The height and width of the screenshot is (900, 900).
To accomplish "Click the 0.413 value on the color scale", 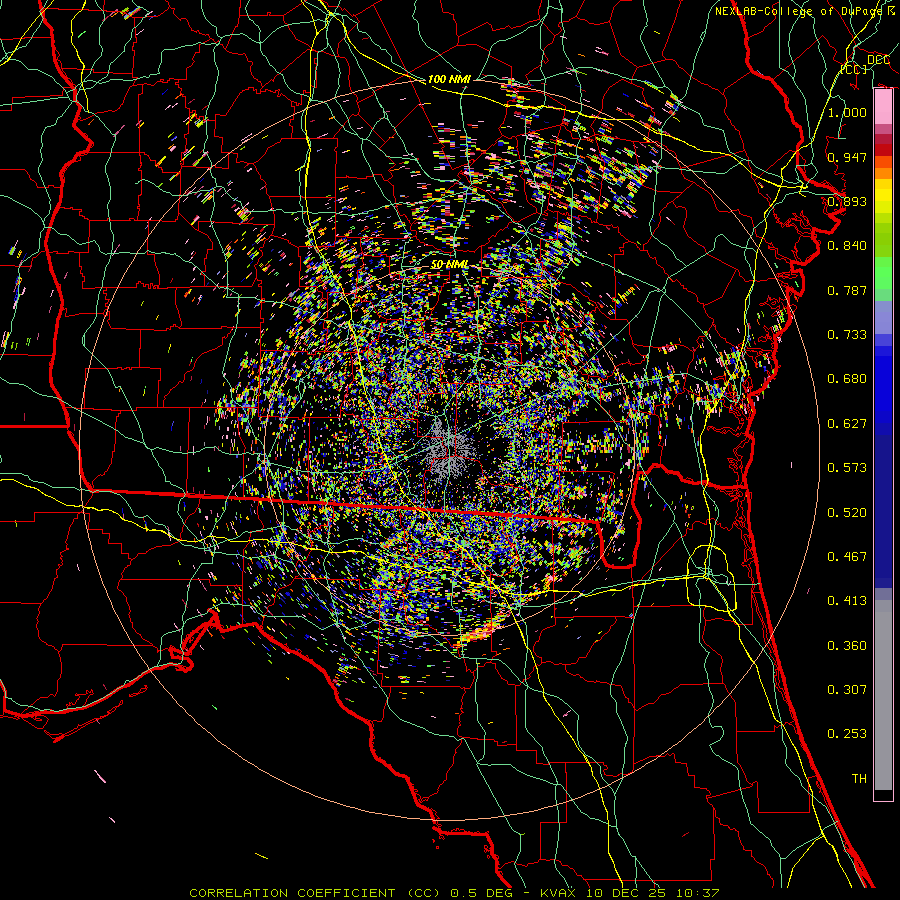I will 847,601.
